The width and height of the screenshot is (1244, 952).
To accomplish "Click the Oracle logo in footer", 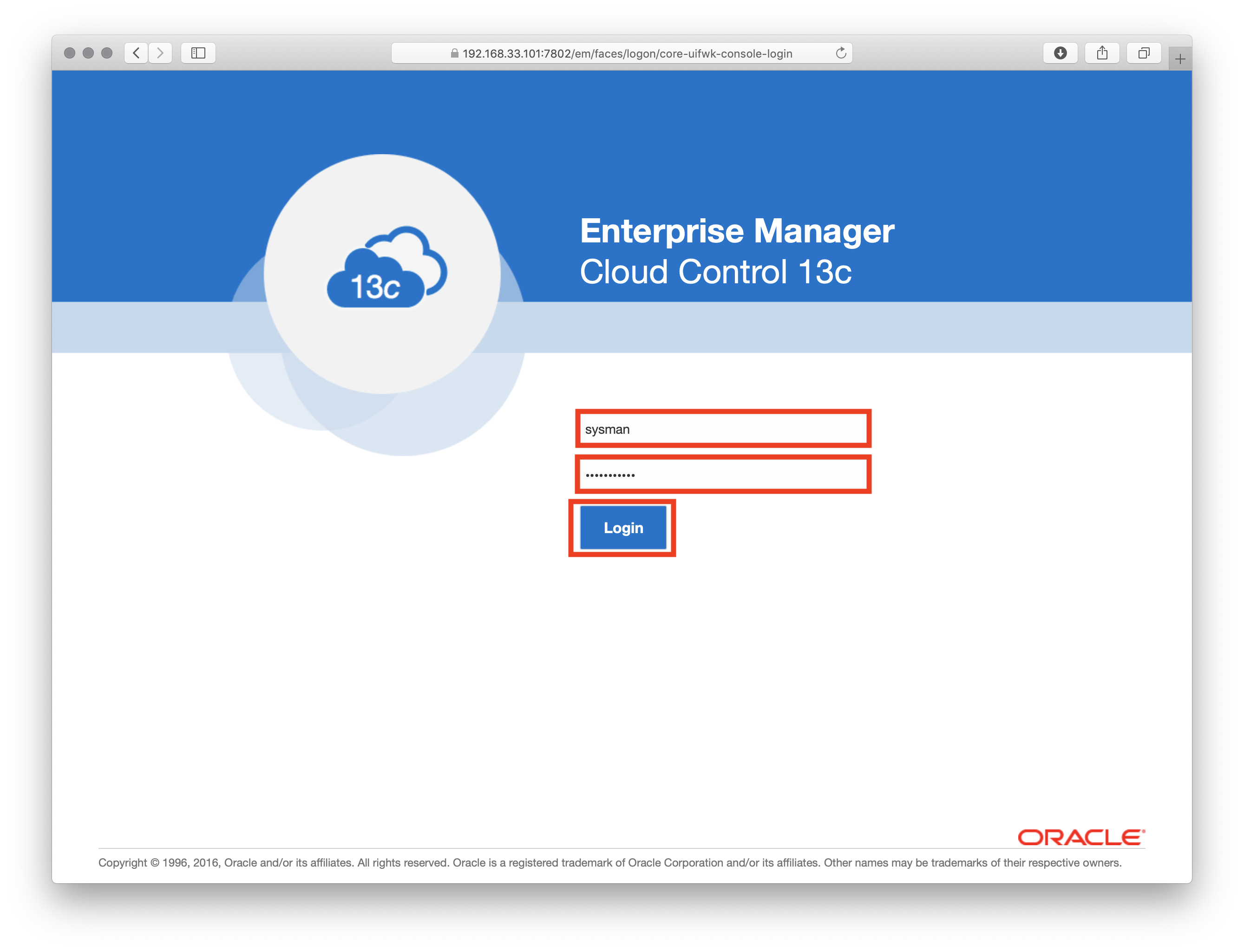I will 1081,837.
